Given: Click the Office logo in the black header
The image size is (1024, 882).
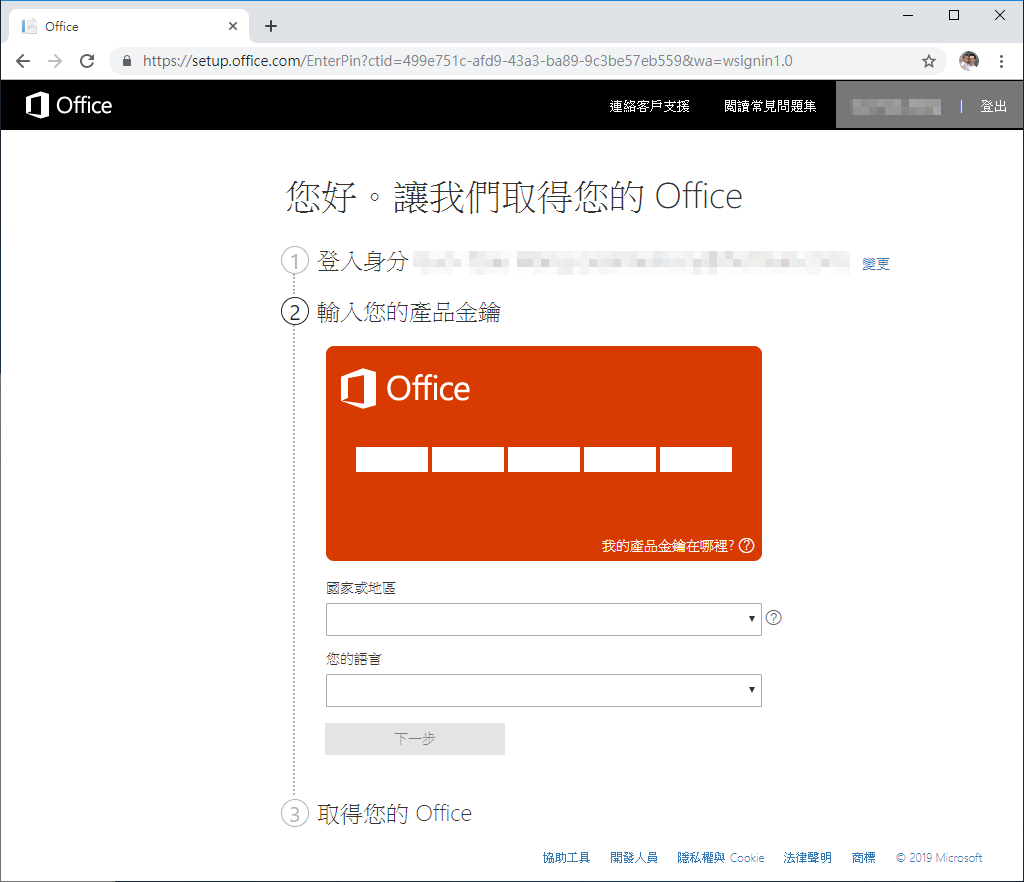Looking at the screenshot, I should 67,105.
